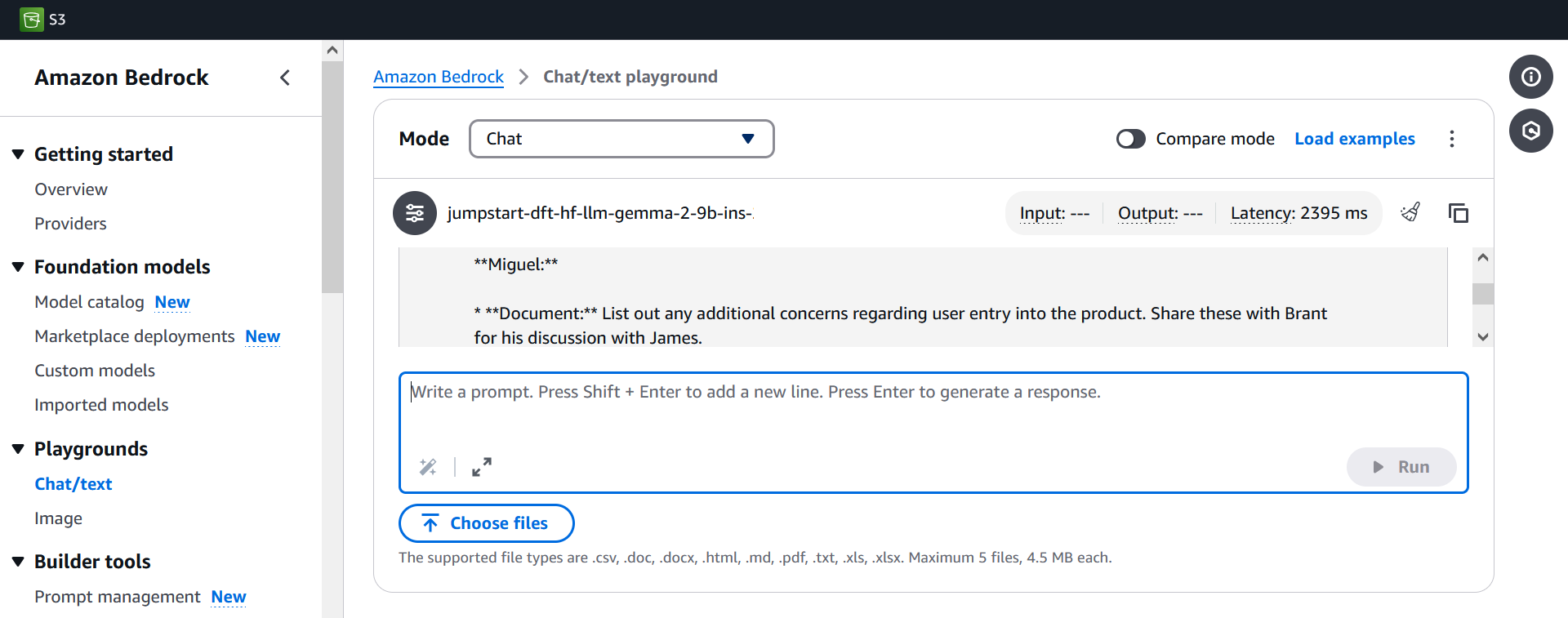Toggle Compare mode switch
Image resolution: width=1568 pixels, height=618 pixels.
1131,139
